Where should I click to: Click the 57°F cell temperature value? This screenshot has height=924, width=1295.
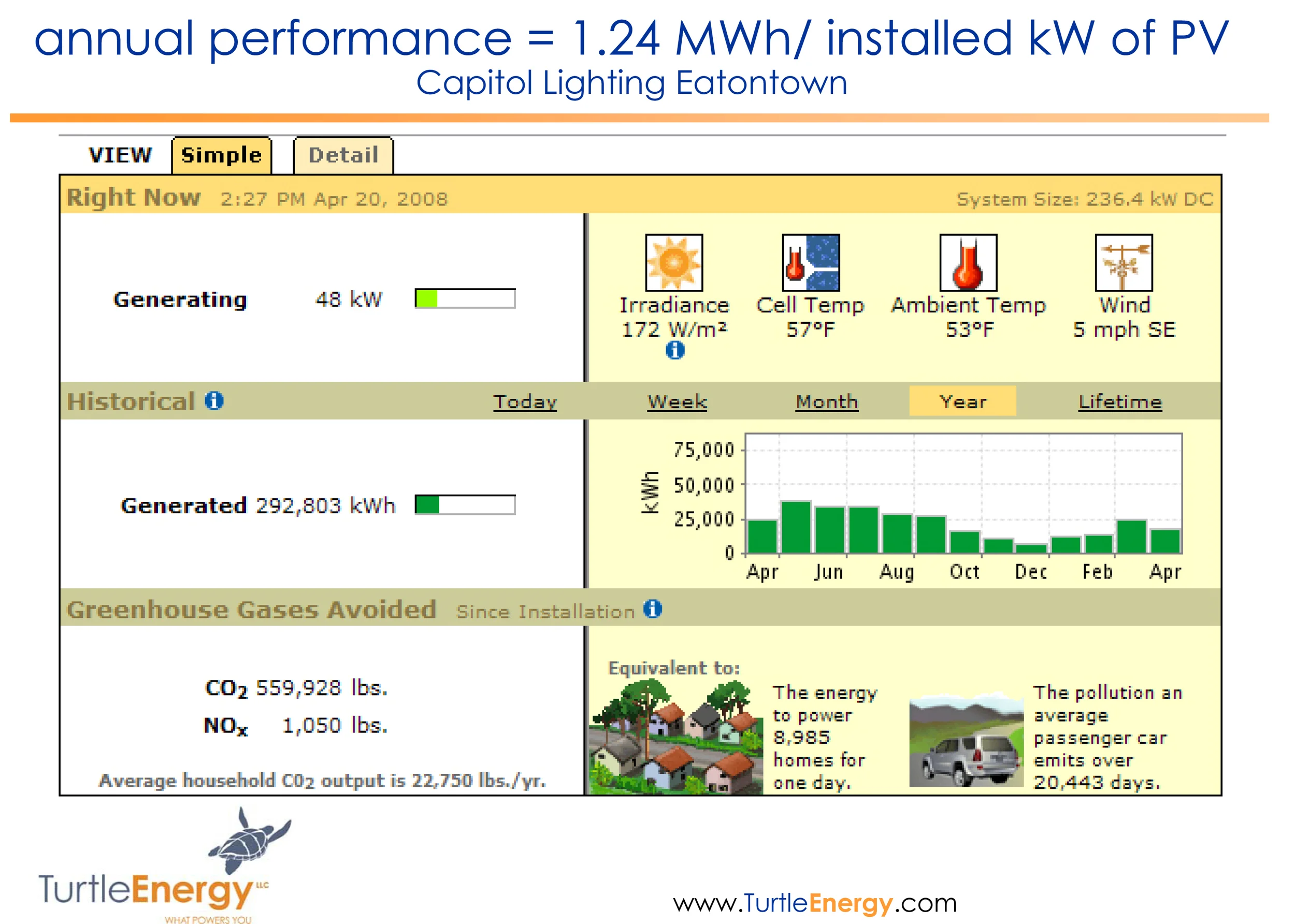pyautogui.click(x=810, y=329)
